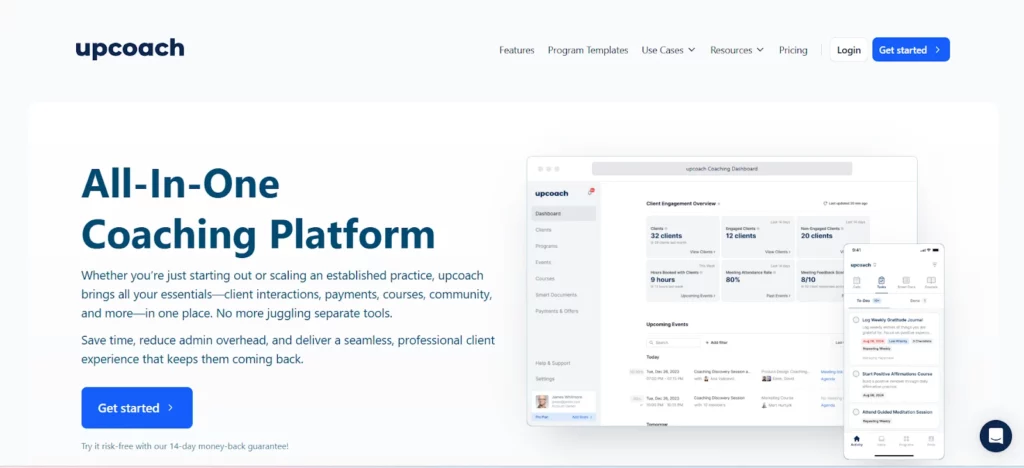Check off Log Weekly Gratitude Journal task

[856, 320]
